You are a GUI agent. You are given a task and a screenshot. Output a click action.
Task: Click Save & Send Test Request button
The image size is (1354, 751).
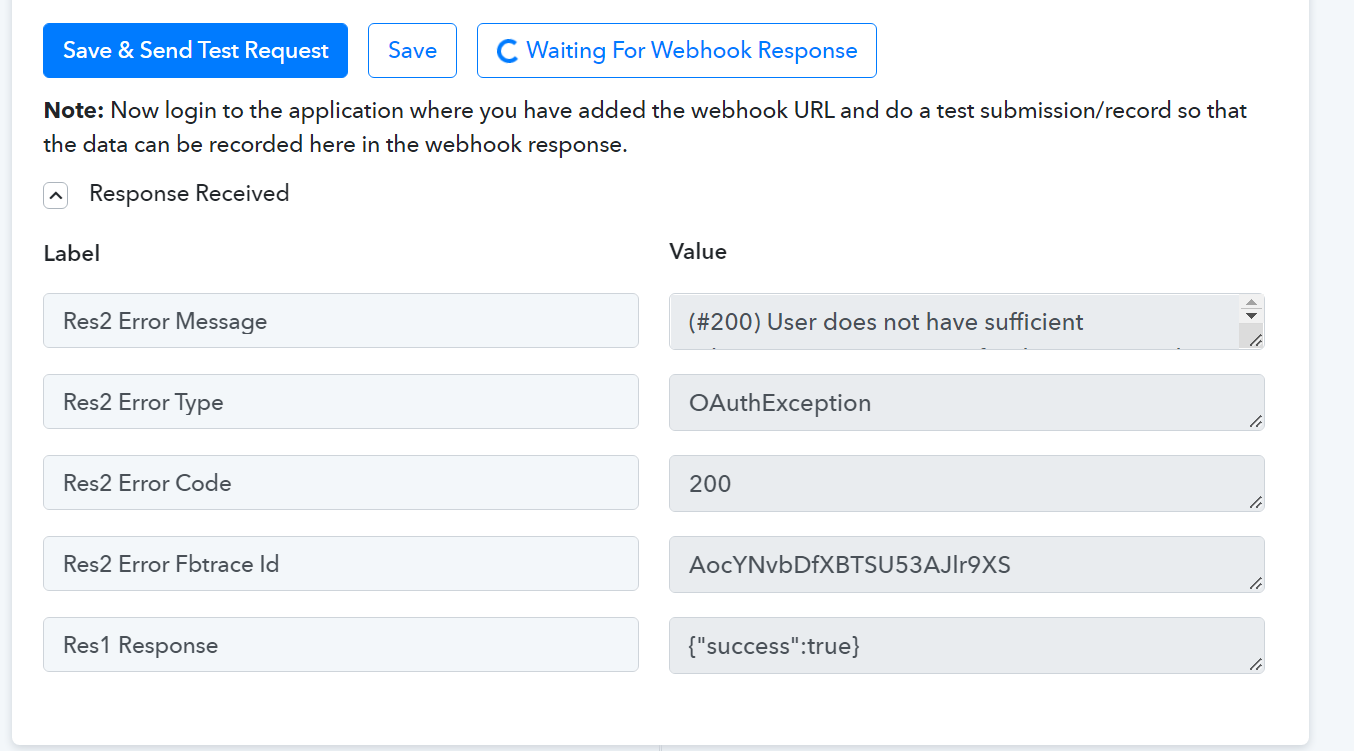(x=195, y=50)
